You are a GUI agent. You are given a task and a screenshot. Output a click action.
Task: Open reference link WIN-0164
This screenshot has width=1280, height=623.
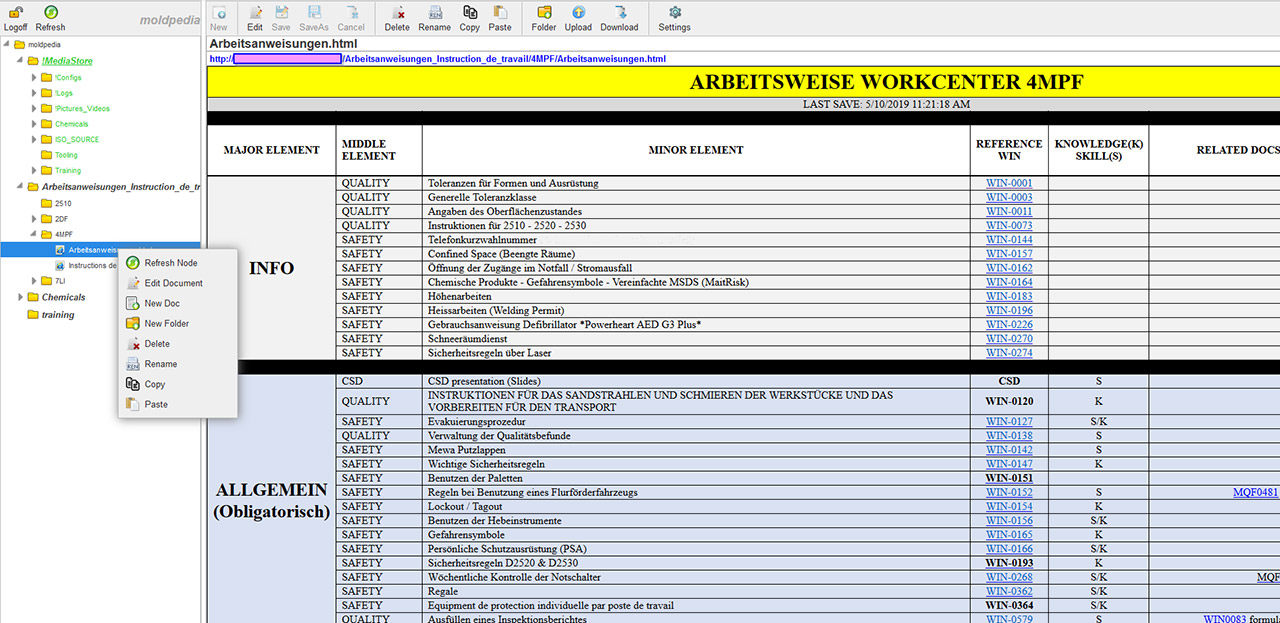(1009, 282)
